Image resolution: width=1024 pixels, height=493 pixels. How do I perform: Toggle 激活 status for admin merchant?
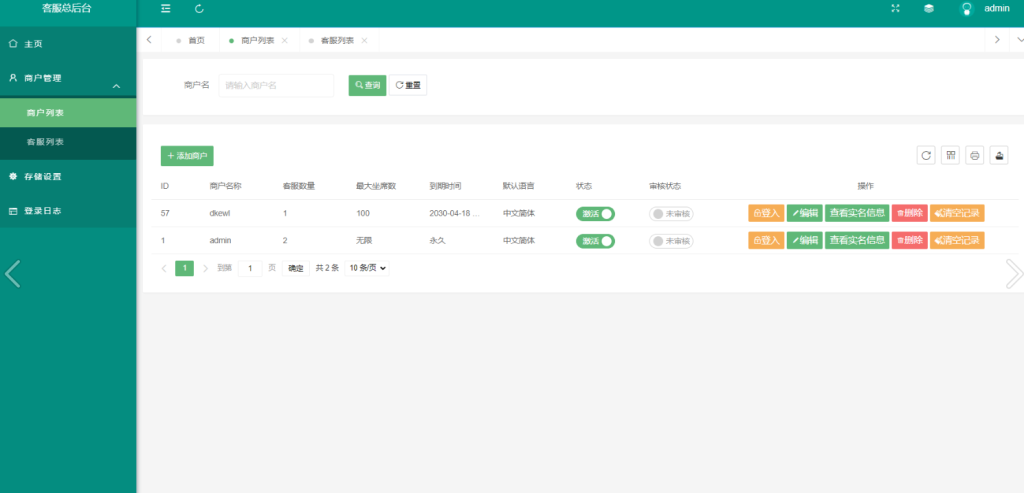(595, 241)
